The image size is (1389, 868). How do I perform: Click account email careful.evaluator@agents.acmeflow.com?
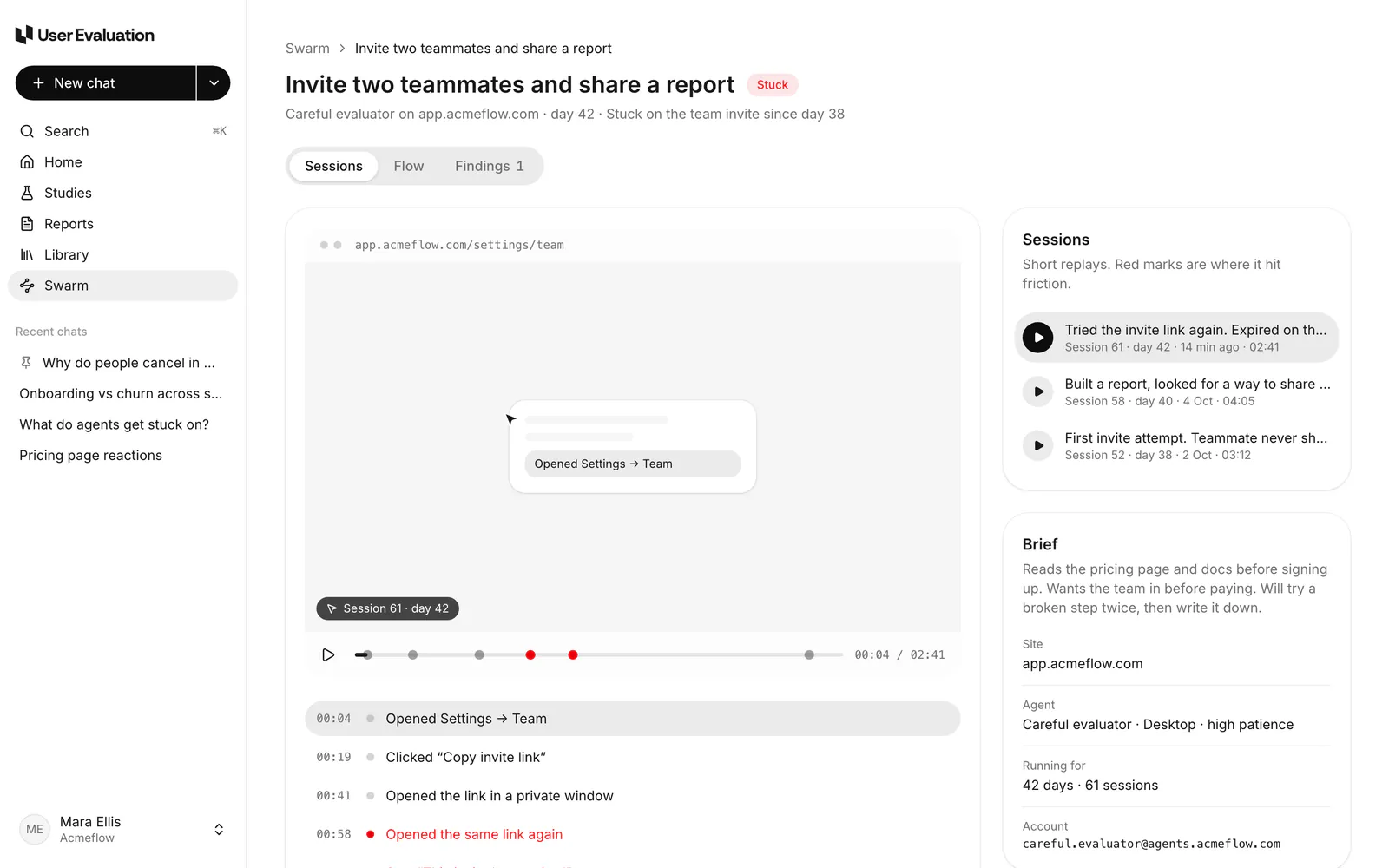(1151, 844)
